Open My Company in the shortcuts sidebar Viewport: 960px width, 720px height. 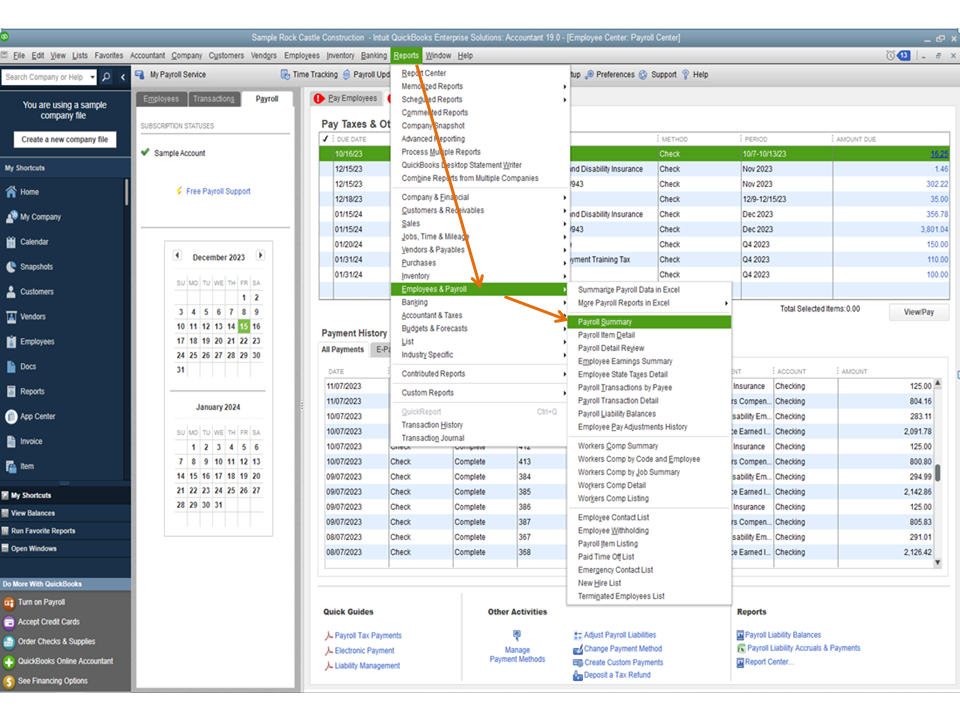(40, 217)
